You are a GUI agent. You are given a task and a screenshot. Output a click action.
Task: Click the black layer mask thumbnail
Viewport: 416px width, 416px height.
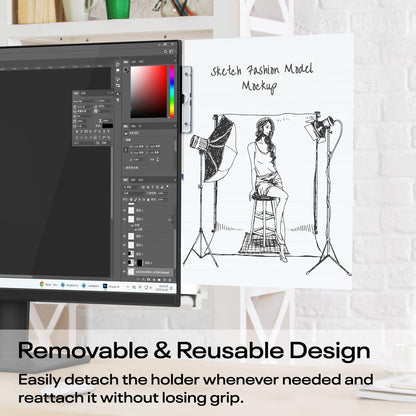point(139,263)
